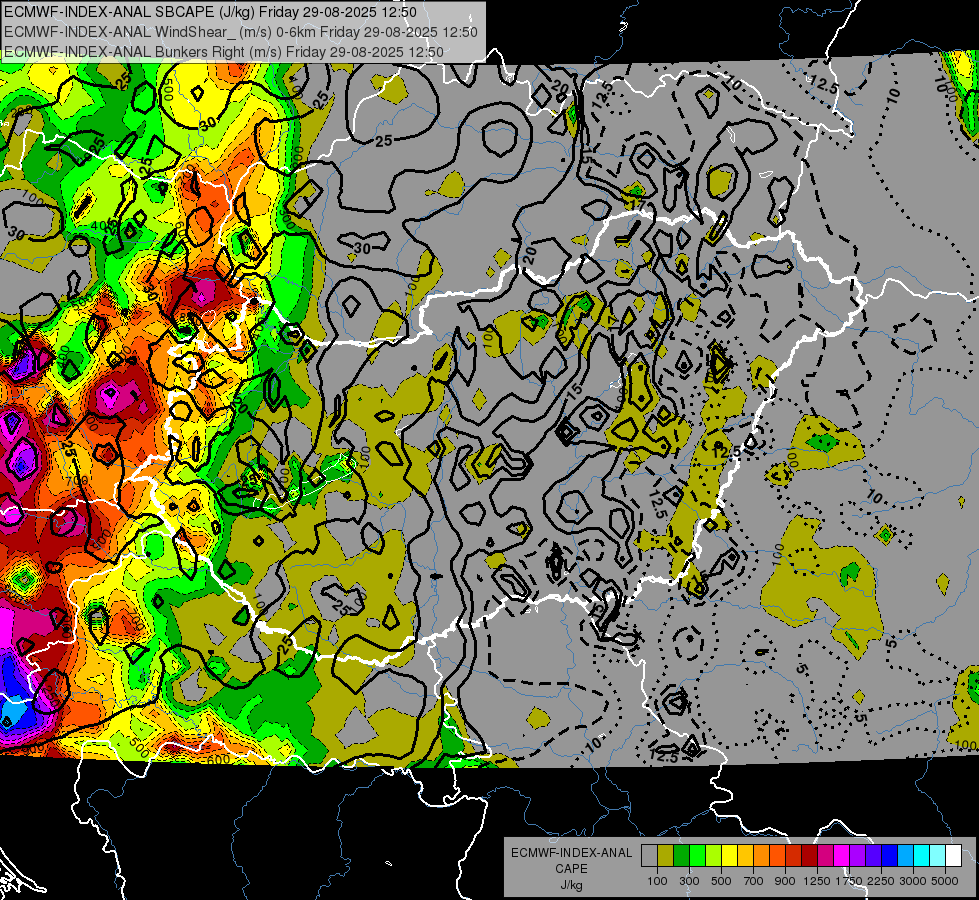Click the gray swatch in CAPE legend
The image size is (979, 900).
(649, 856)
